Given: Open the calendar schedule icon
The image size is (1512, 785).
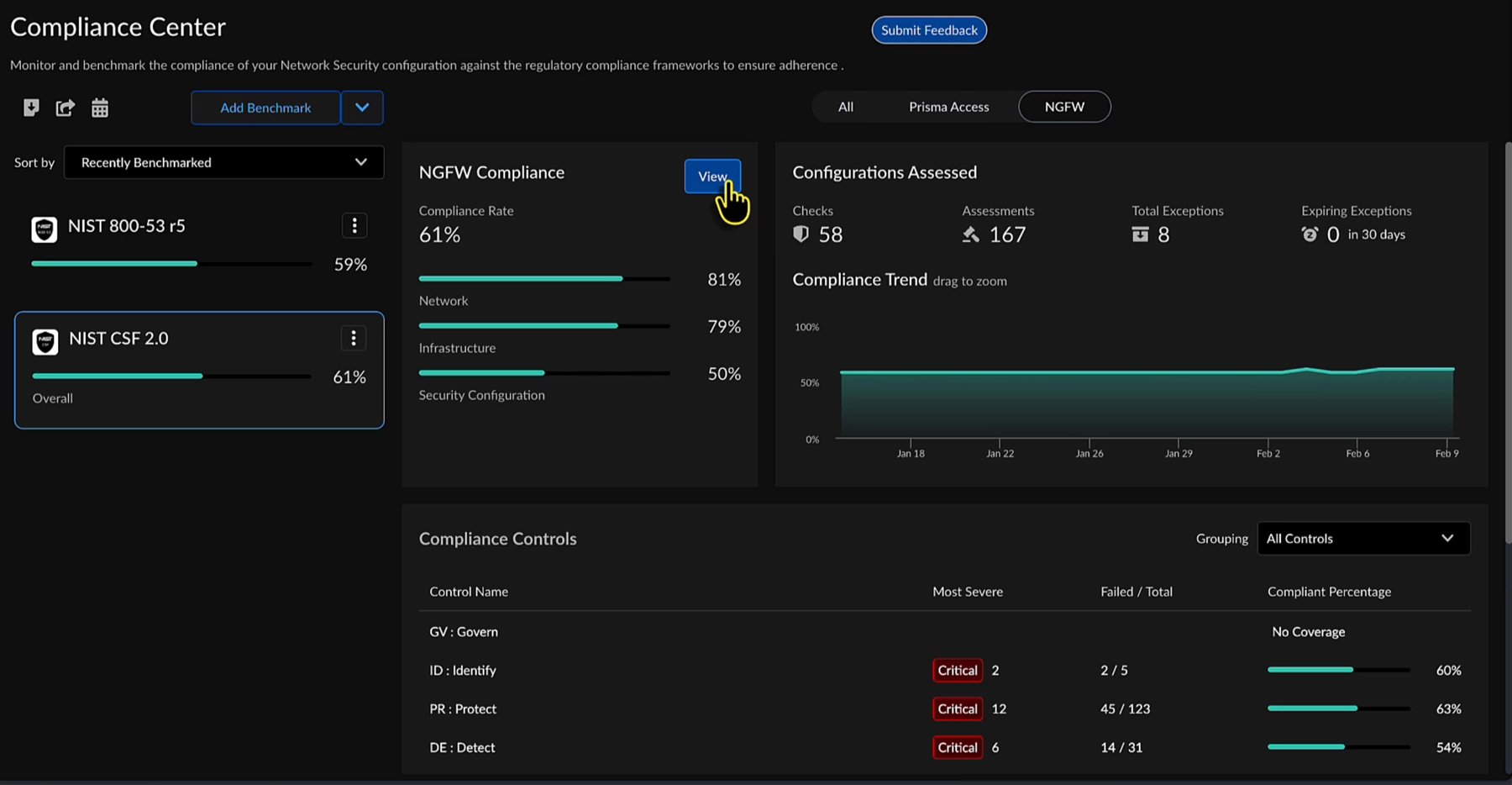Looking at the screenshot, I should click(100, 108).
